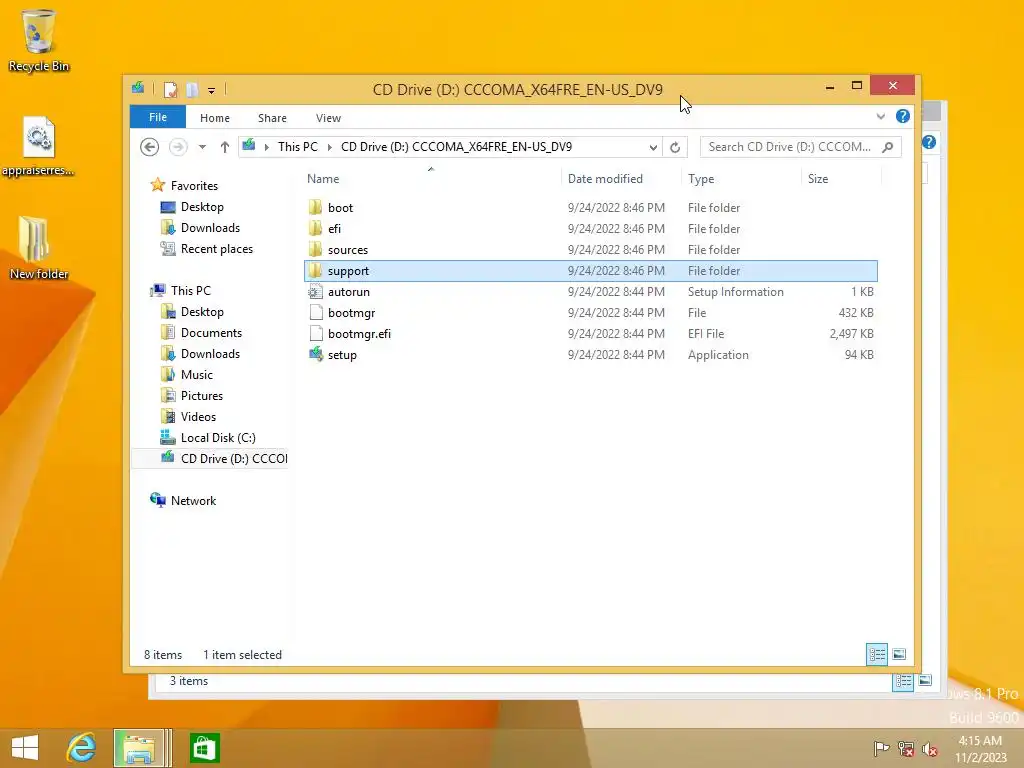Screen dimensions: 1024x768
Task: Select the efi folder
Action: (590, 229)
